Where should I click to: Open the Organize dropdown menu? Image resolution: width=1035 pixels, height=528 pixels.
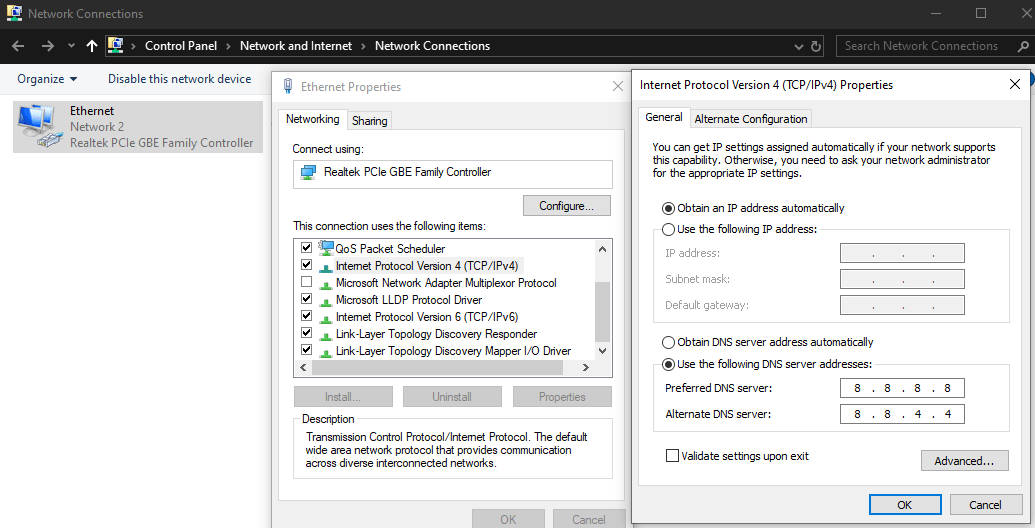pos(46,79)
